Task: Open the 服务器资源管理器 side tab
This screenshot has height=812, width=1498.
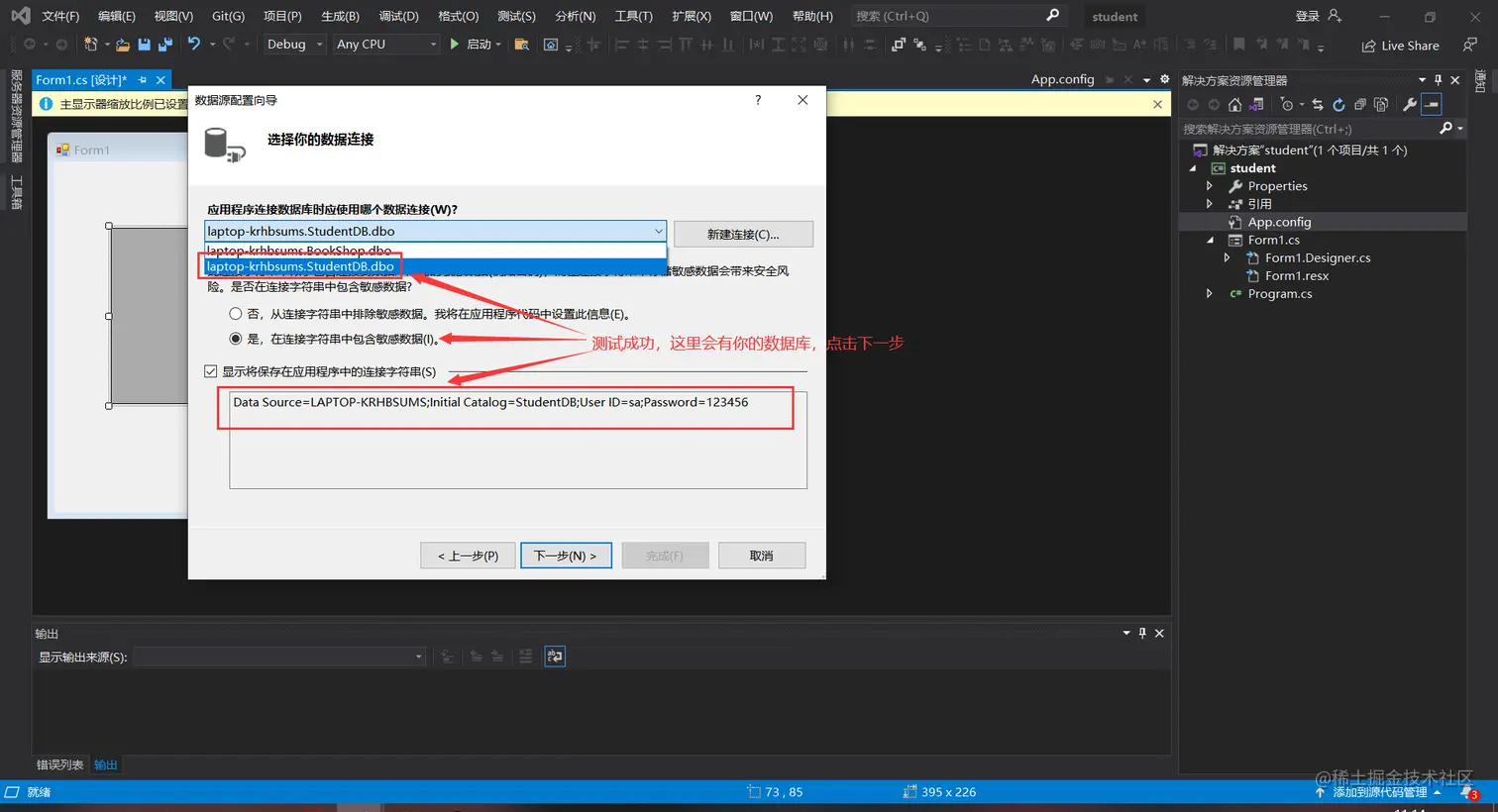Action: coord(16,115)
